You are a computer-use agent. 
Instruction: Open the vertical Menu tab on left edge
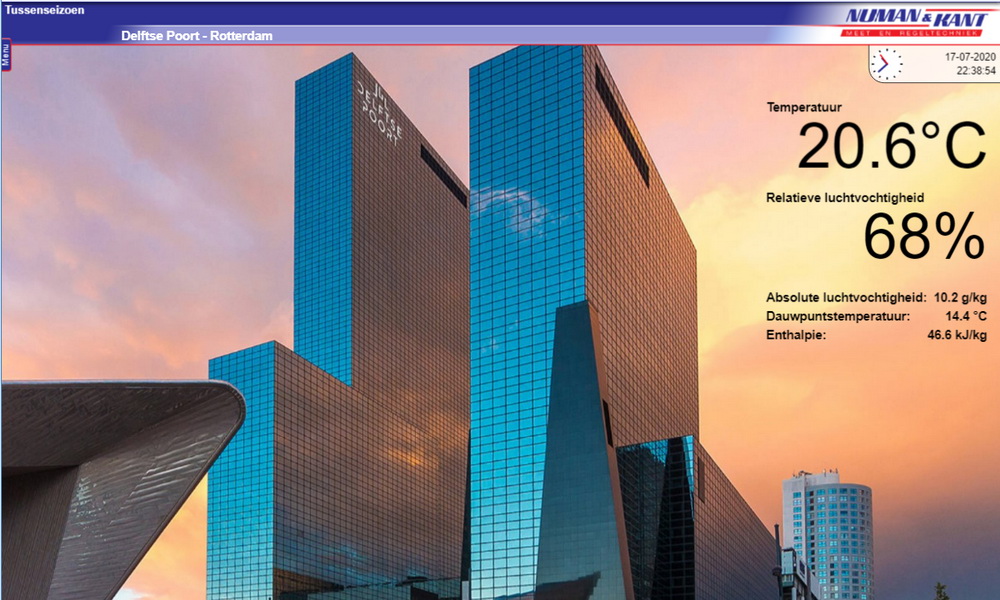click(x=5, y=53)
